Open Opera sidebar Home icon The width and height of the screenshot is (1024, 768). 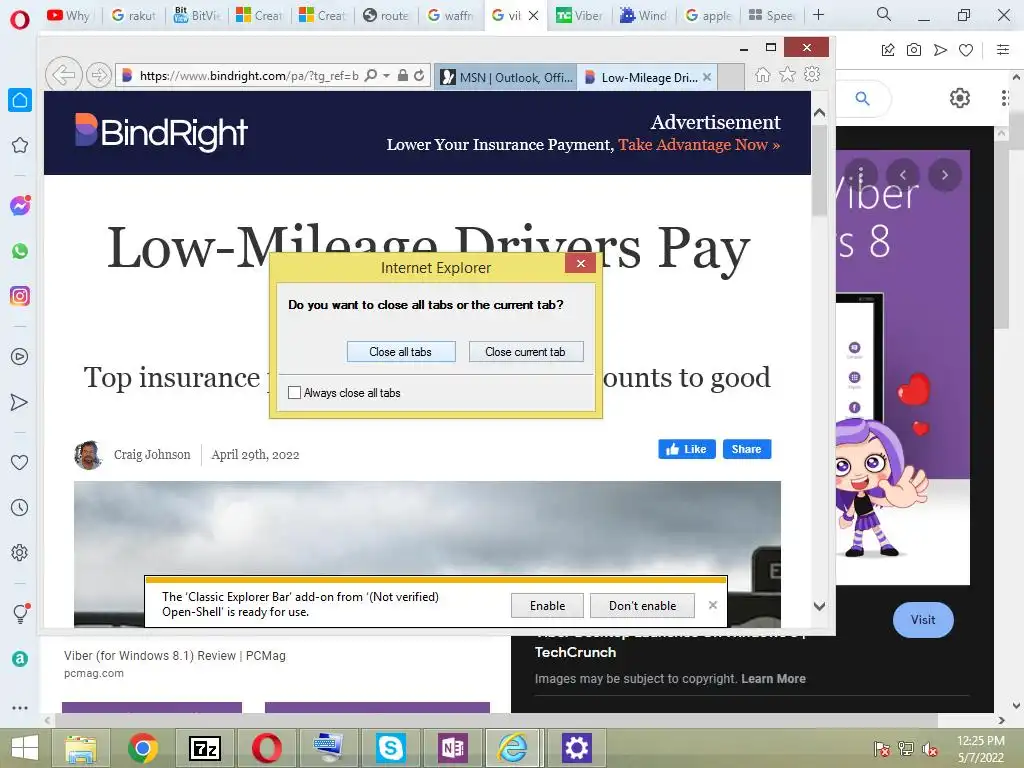click(20, 100)
